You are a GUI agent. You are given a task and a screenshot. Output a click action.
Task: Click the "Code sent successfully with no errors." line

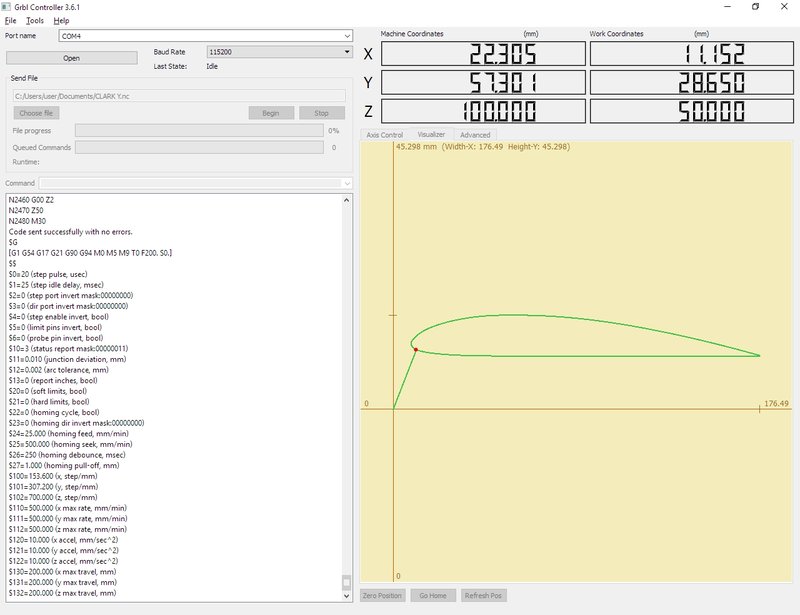coord(70,232)
